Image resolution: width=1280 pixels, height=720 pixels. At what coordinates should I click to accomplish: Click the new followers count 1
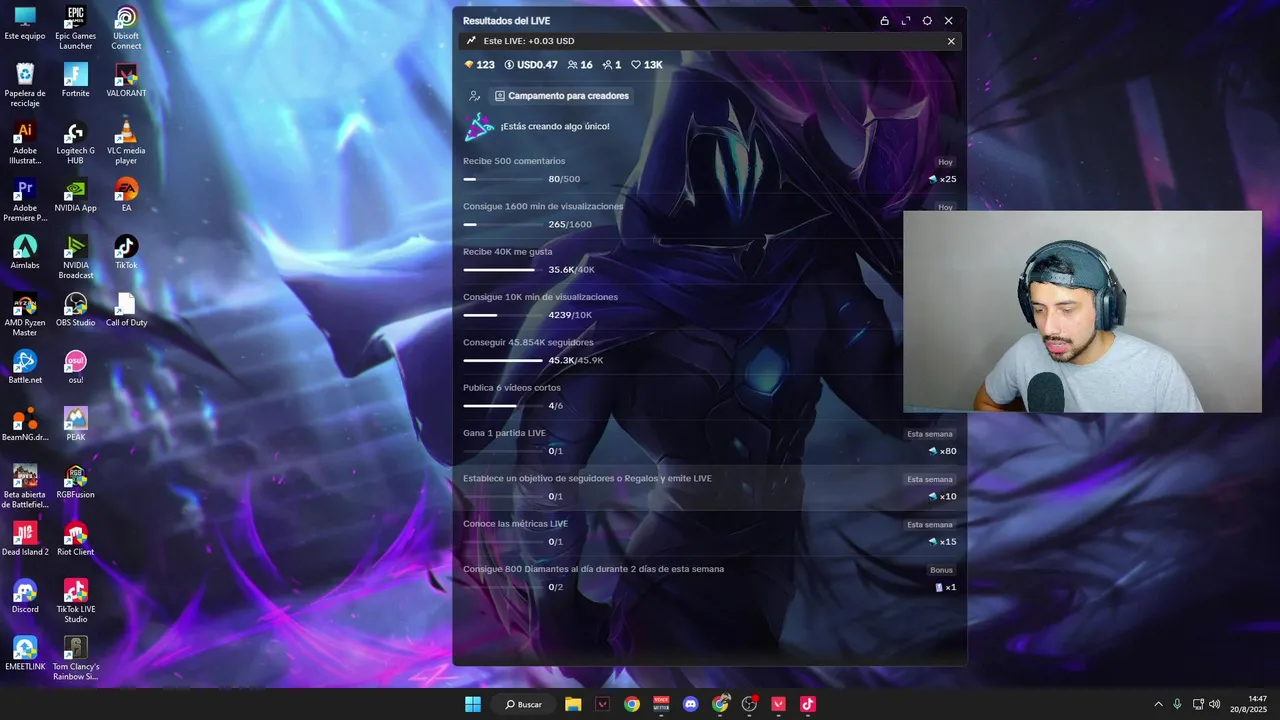pos(611,65)
